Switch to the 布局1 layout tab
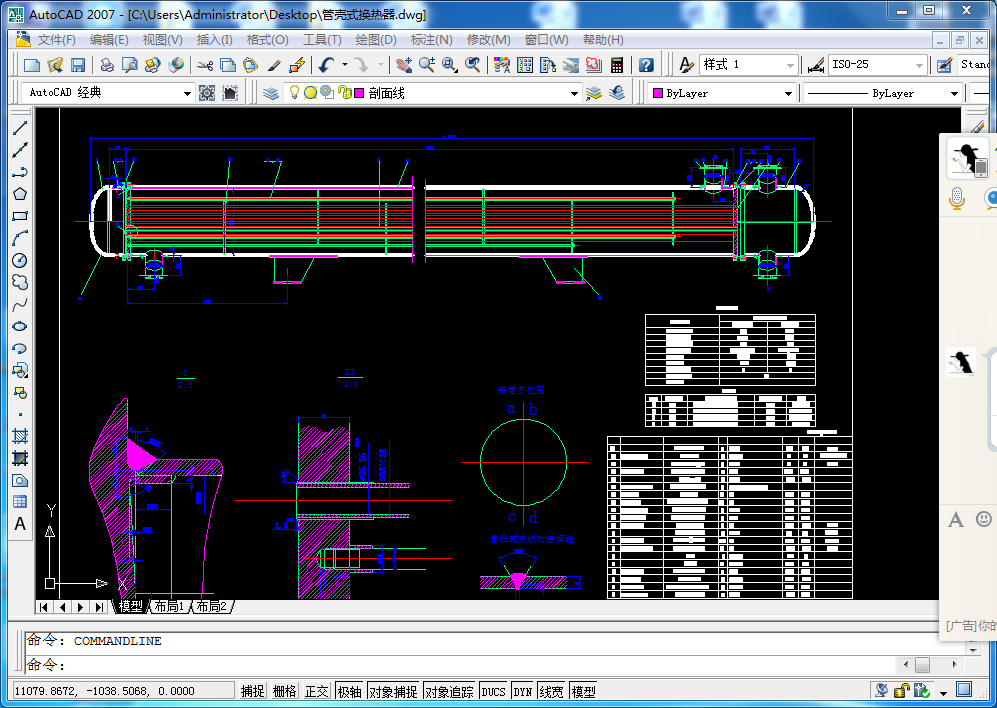The width and height of the screenshot is (997, 708). coord(168,607)
